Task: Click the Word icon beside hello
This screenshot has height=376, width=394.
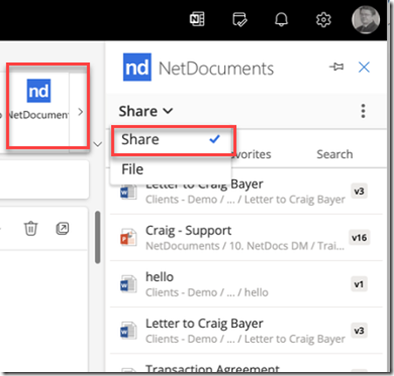Action: point(128,284)
